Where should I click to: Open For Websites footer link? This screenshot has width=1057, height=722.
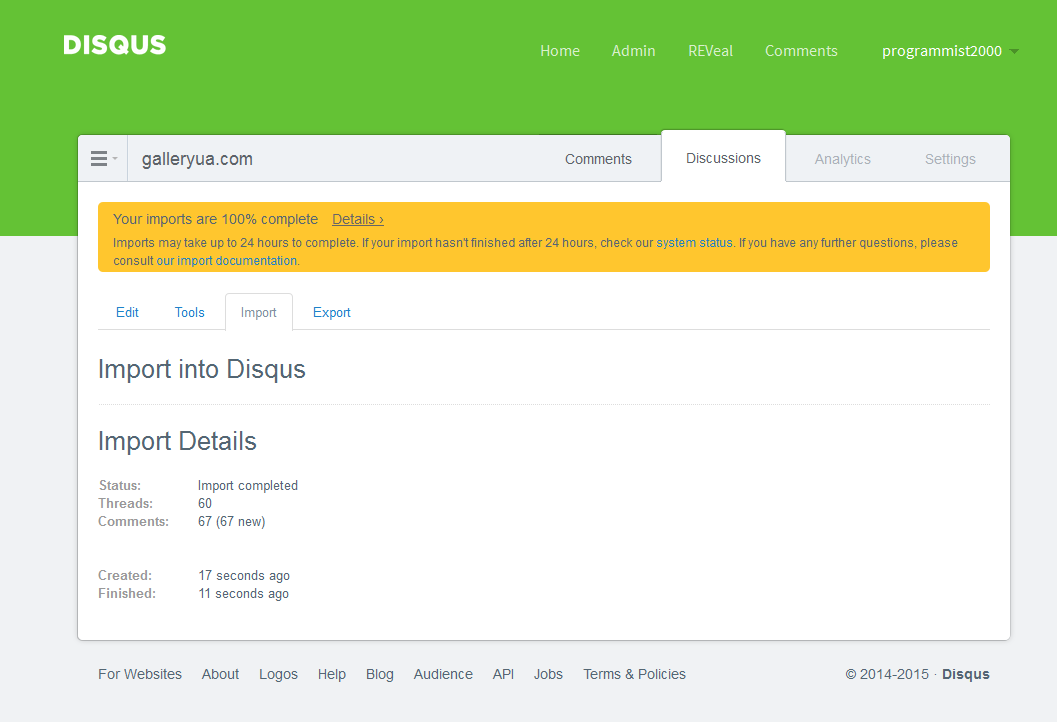[140, 674]
